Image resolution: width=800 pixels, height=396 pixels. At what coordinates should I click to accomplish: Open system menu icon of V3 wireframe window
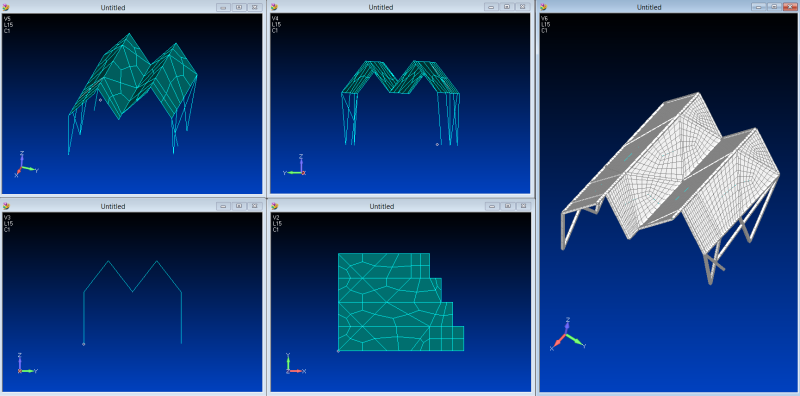click(6, 206)
